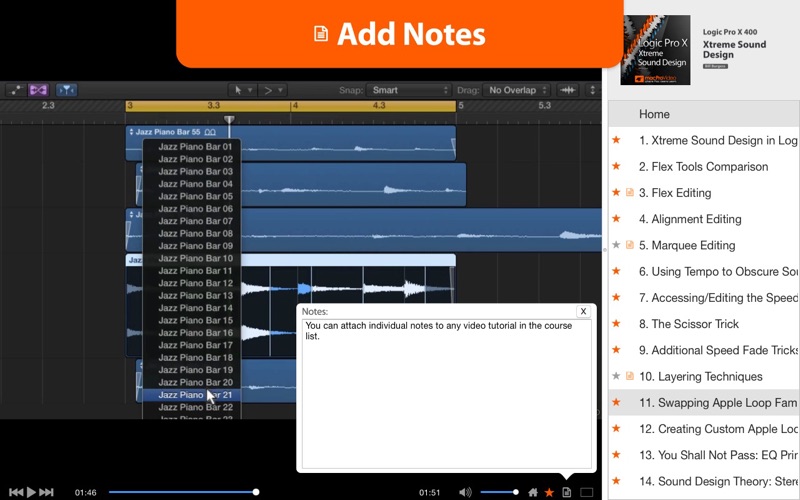Click the orange favorite star in player bar
Screen dimensions: 800x500
pos(549,492)
